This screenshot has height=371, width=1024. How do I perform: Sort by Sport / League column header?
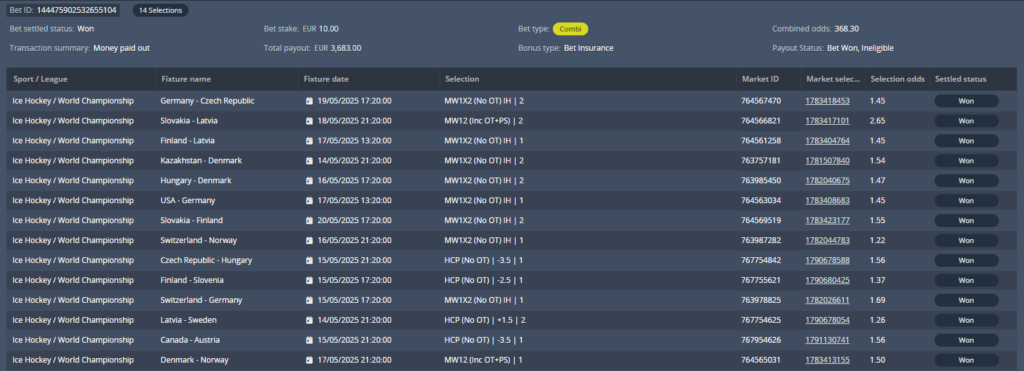40,79
